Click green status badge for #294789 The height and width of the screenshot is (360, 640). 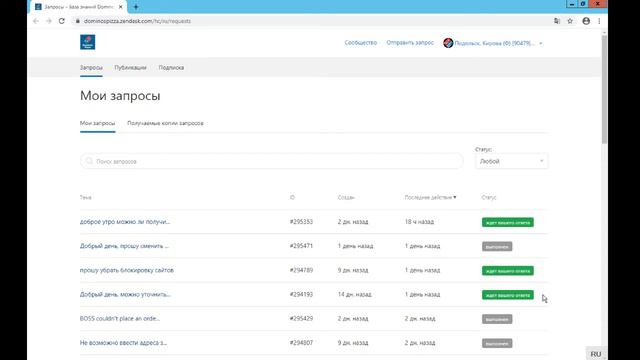[508, 271]
